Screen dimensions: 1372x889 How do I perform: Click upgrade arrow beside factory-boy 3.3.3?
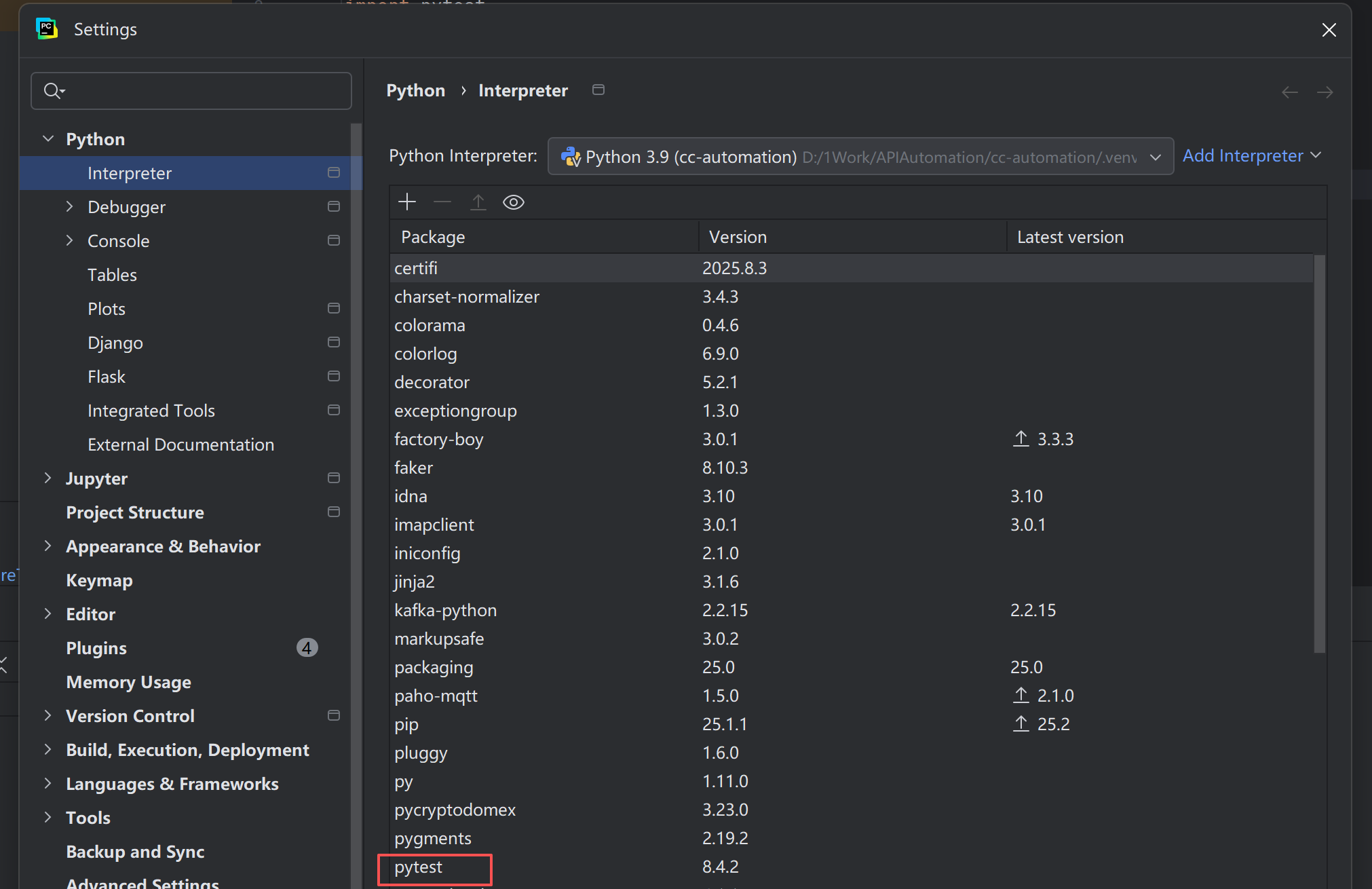coord(1021,438)
